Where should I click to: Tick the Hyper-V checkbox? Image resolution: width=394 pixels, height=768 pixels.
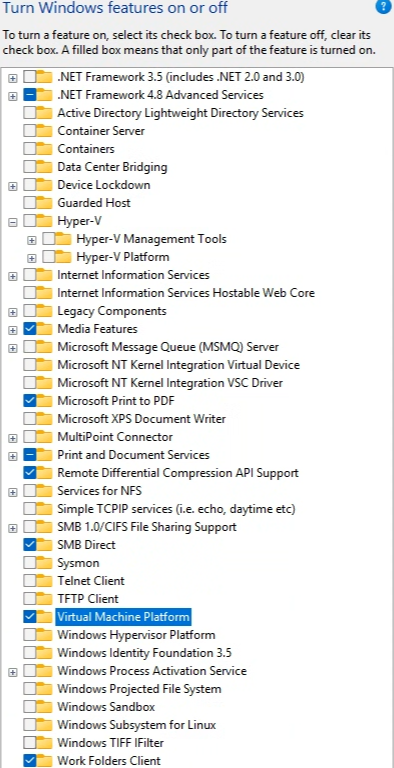(29, 221)
